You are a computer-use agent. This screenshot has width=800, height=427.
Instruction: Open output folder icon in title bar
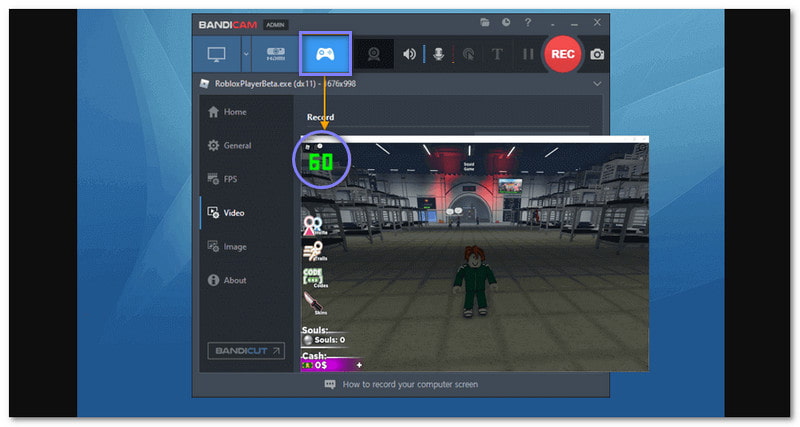tap(485, 22)
